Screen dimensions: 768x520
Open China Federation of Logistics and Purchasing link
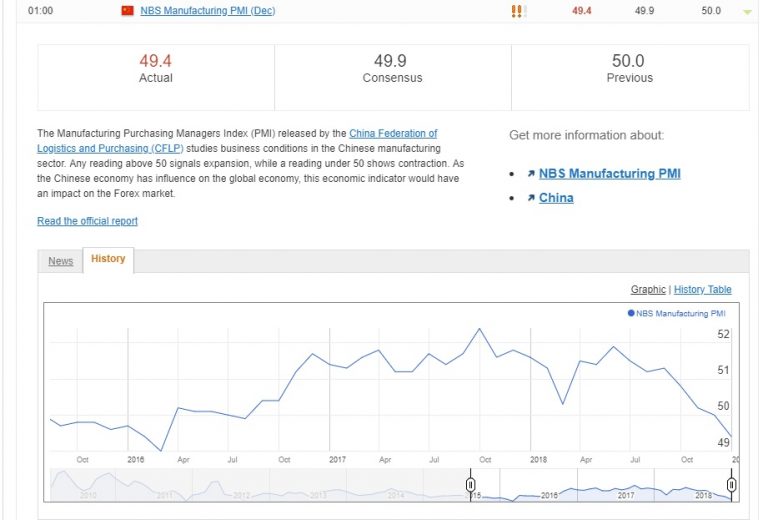393,133
